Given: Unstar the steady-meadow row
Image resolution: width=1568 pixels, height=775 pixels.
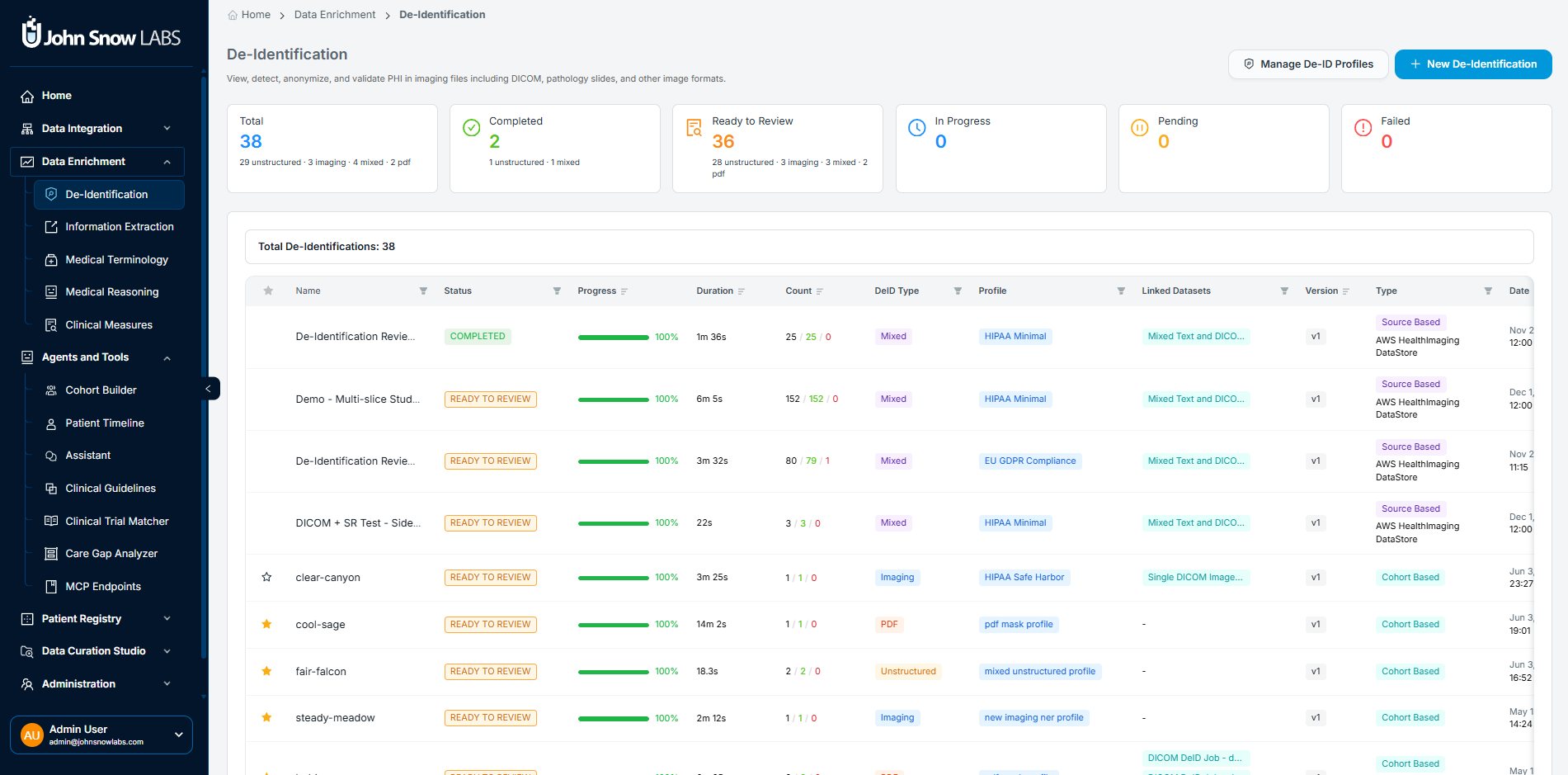Looking at the screenshot, I should pyautogui.click(x=266, y=717).
